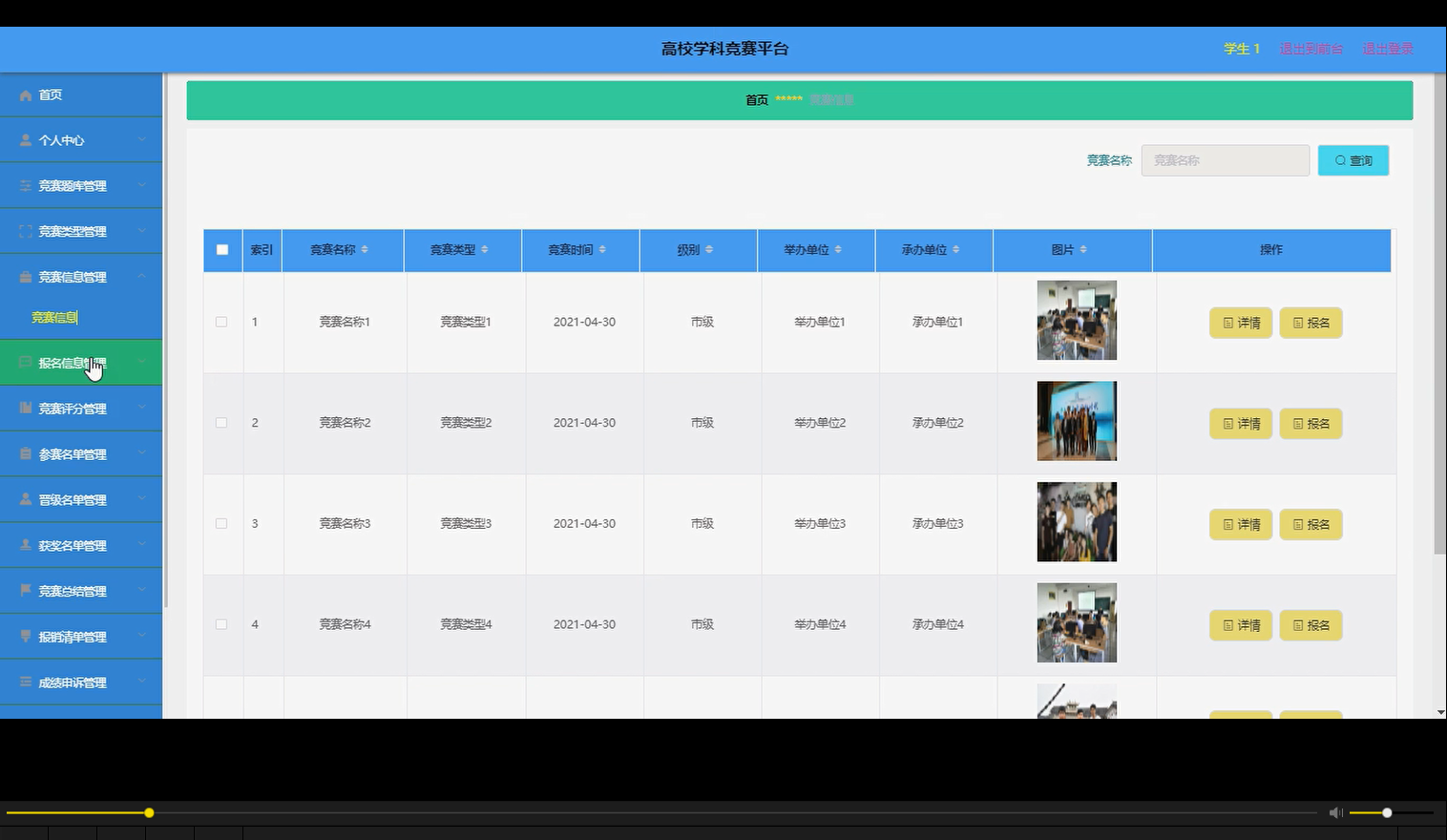
Task: Open 详情 for 竞赛名称2
Action: point(1241,424)
